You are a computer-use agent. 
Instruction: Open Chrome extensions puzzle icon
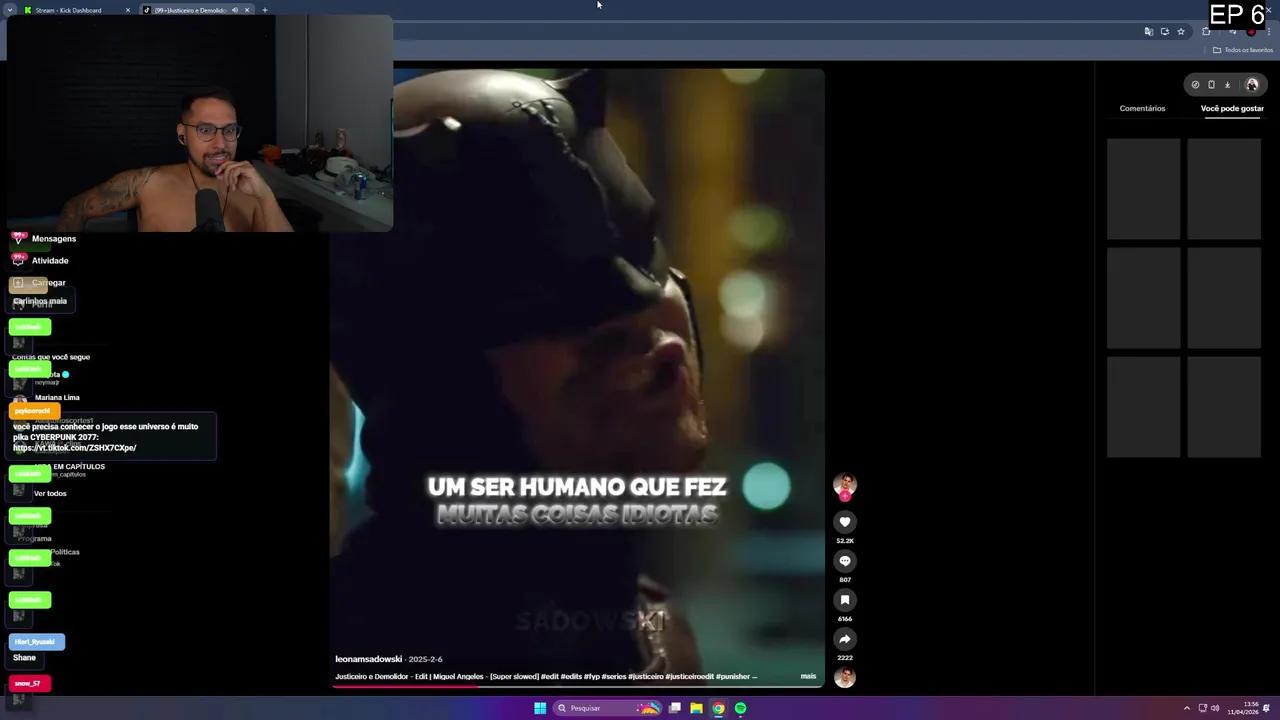(x=1206, y=32)
